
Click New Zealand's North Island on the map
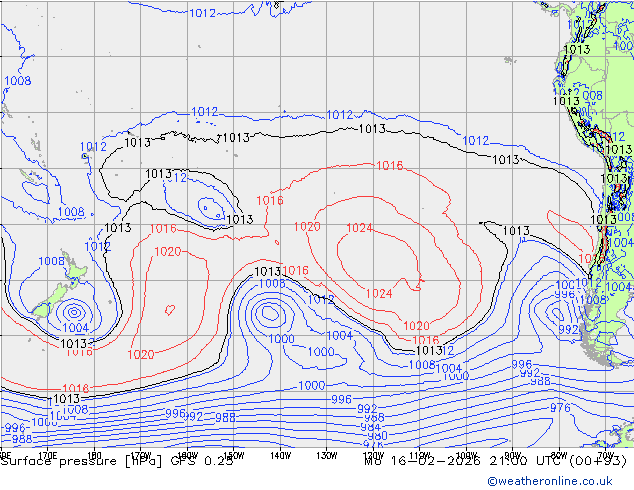pos(76,269)
